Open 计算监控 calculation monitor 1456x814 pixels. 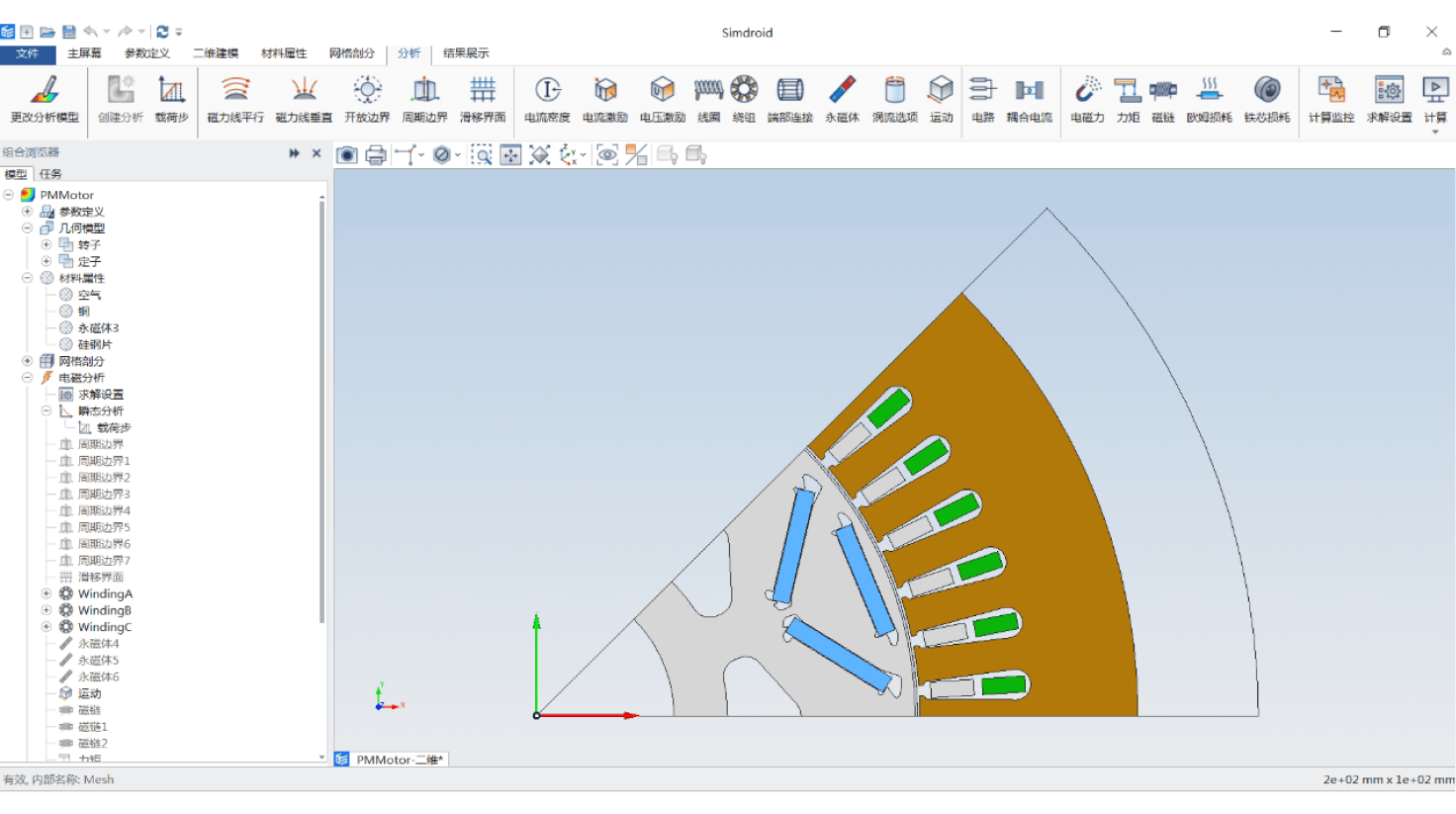click(x=1331, y=99)
